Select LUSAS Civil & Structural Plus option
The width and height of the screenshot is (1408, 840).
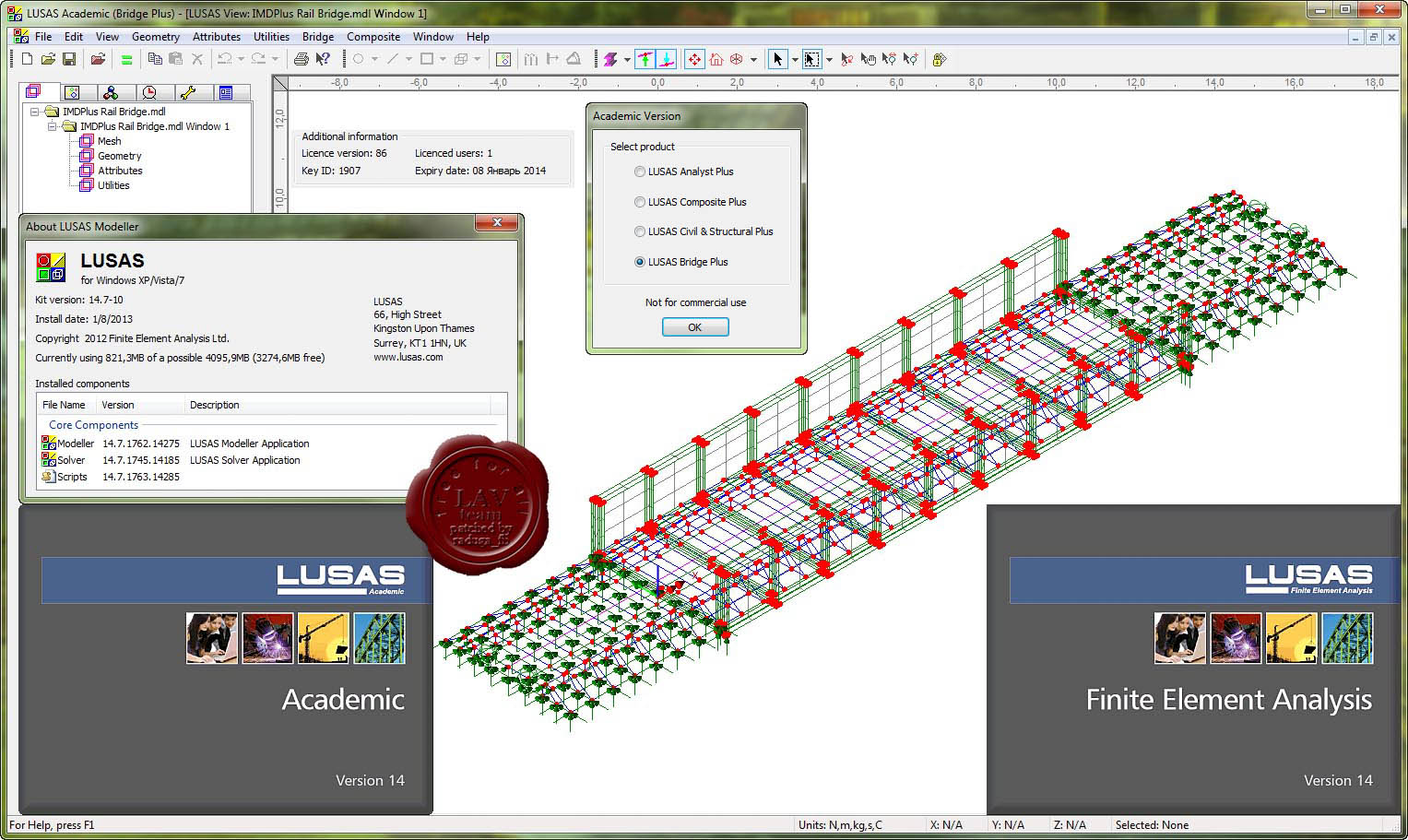(x=640, y=231)
